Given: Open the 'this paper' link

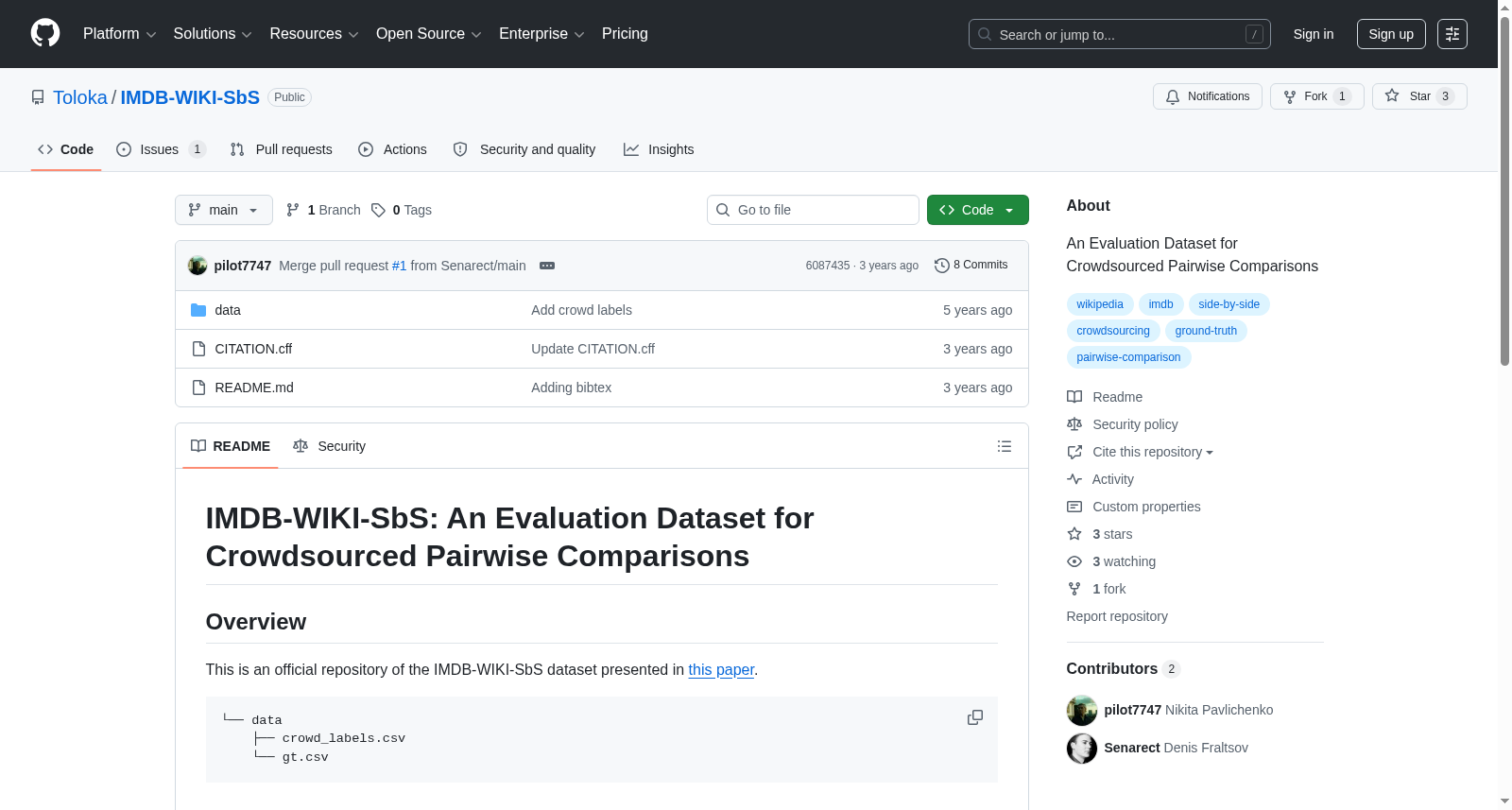Looking at the screenshot, I should (721, 669).
